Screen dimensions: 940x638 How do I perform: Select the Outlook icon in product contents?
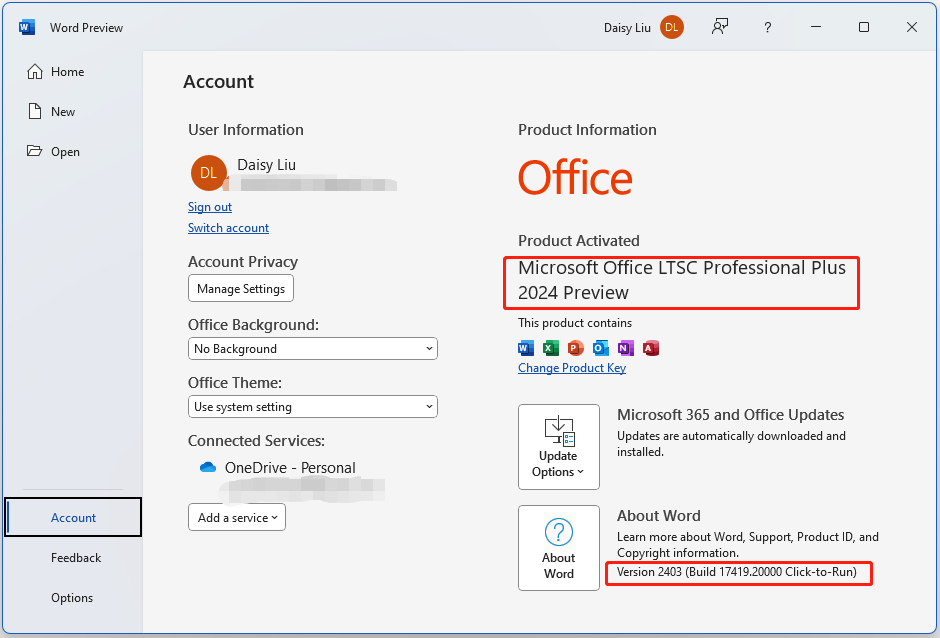600,347
